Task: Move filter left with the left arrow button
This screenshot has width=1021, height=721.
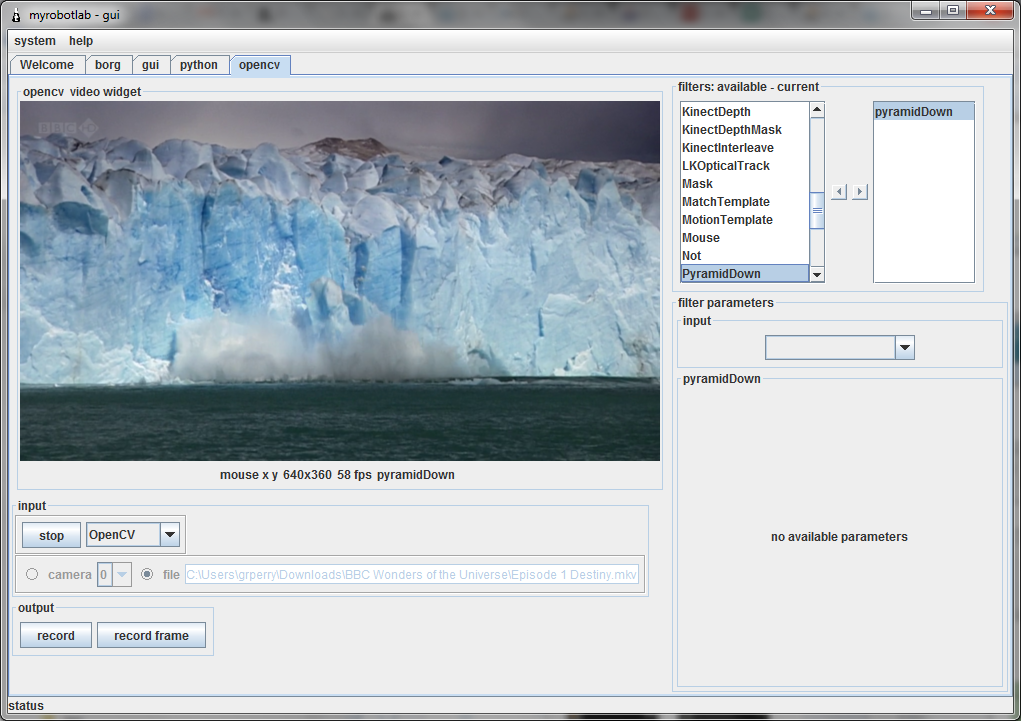Action: 839,191
